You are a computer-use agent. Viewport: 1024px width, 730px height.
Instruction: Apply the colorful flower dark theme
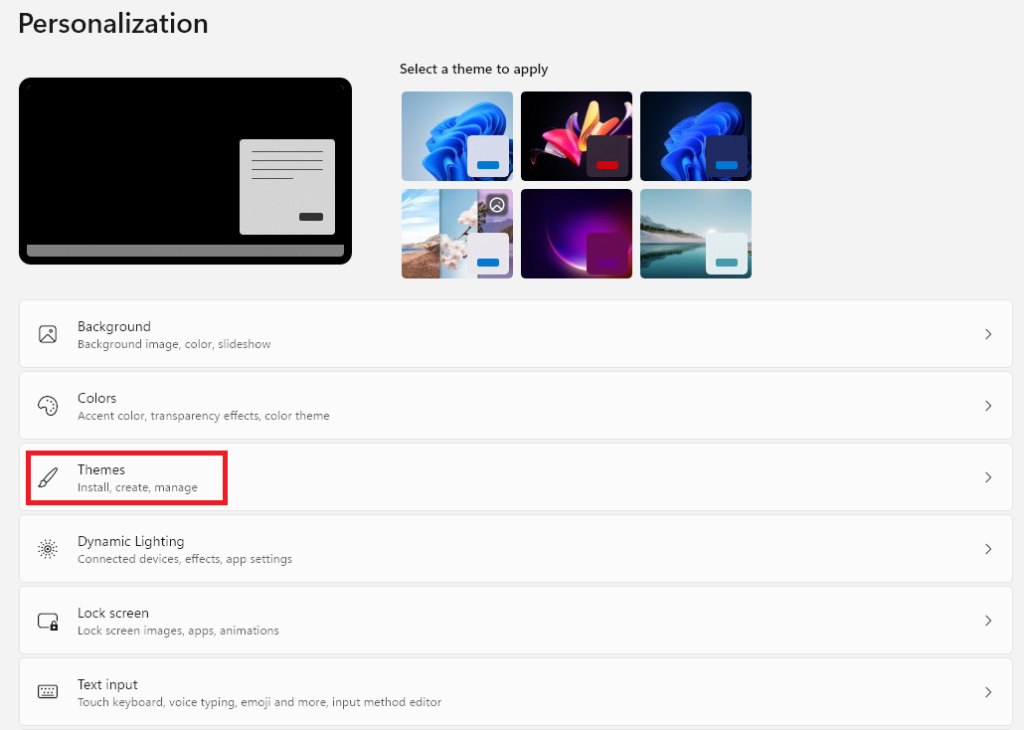pos(577,136)
